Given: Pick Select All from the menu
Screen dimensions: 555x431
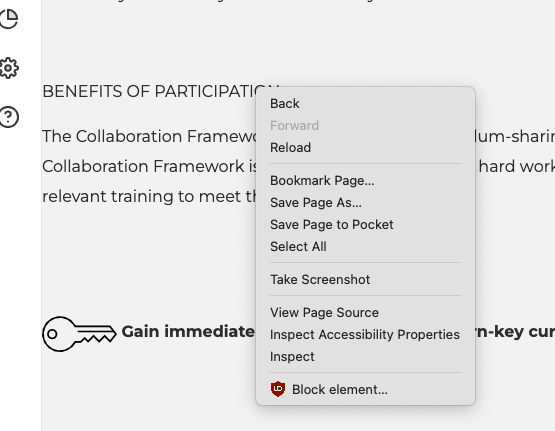Looking at the screenshot, I should click(365, 246).
